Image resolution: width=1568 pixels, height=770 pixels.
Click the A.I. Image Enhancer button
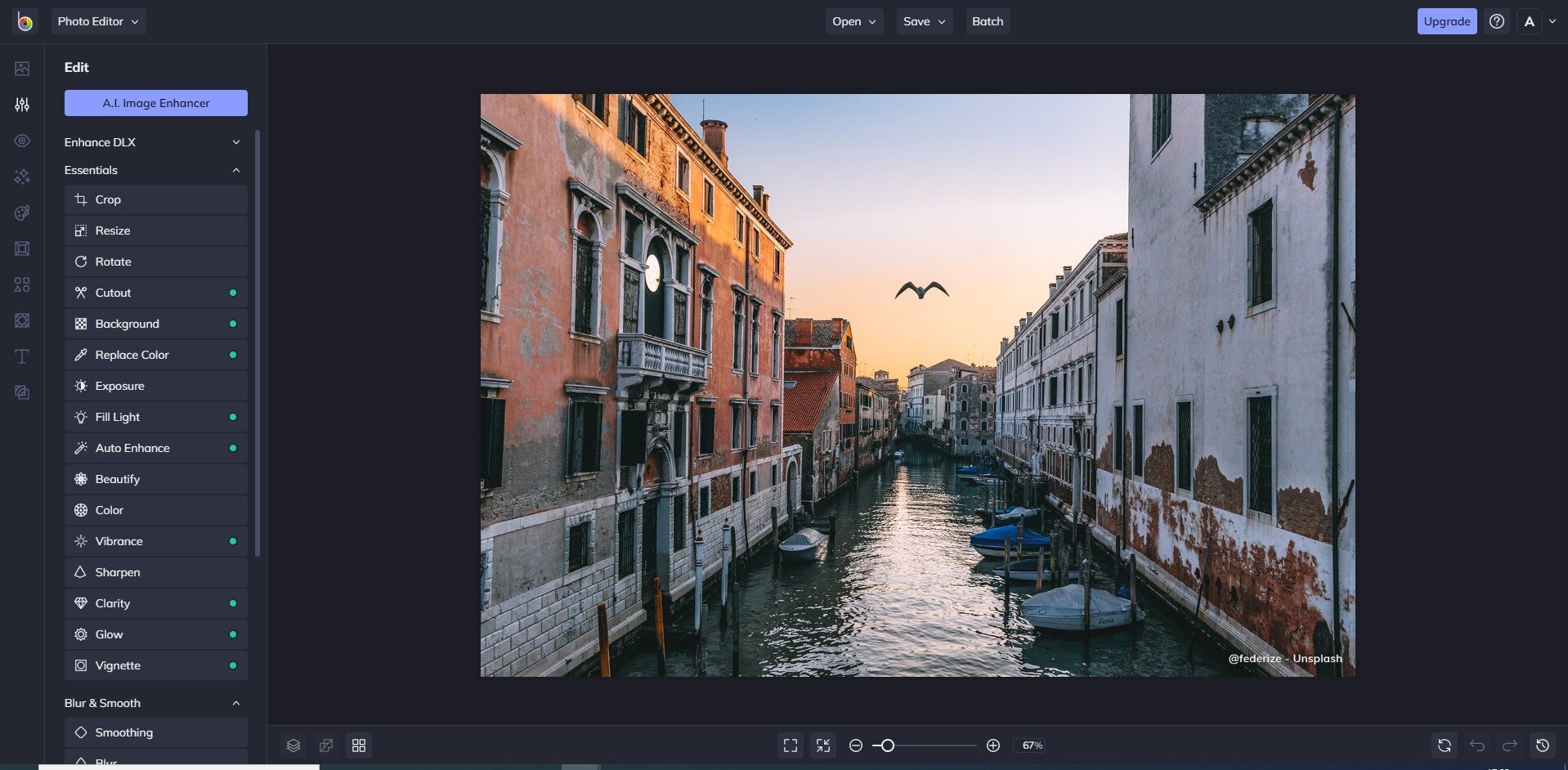pyautogui.click(x=155, y=103)
